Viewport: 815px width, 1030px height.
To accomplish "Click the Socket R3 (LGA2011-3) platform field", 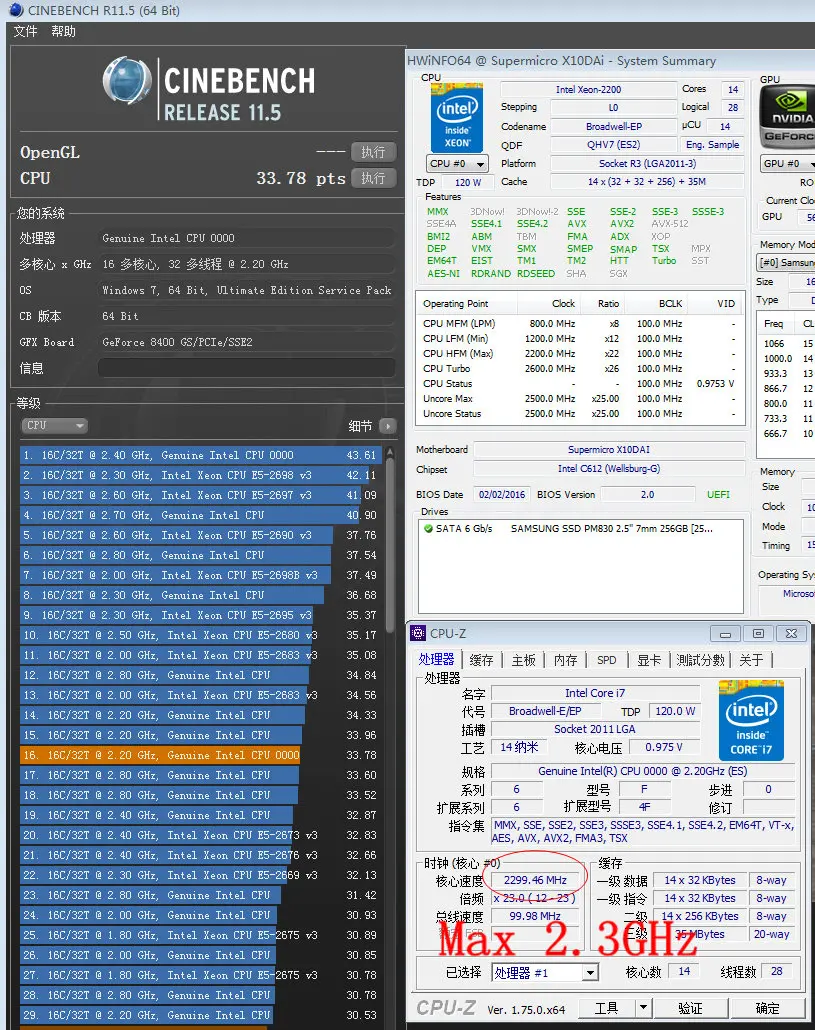I will pos(648,164).
